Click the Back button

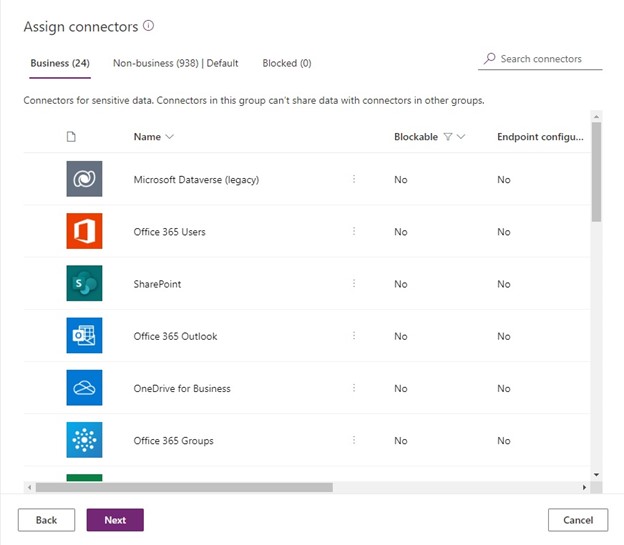pyautogui.click(x=46, y=520)
